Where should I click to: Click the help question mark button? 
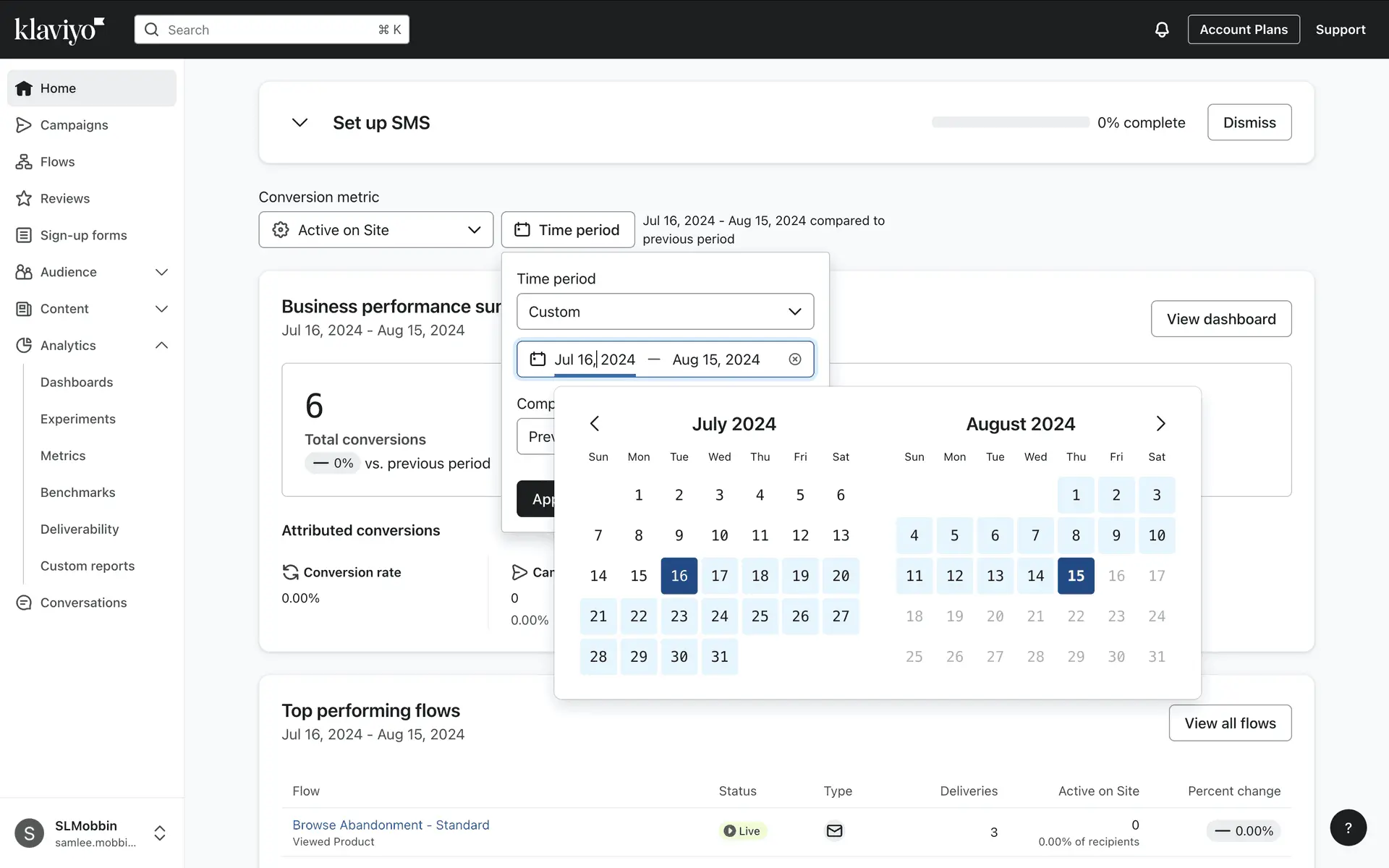point(1348,827)
